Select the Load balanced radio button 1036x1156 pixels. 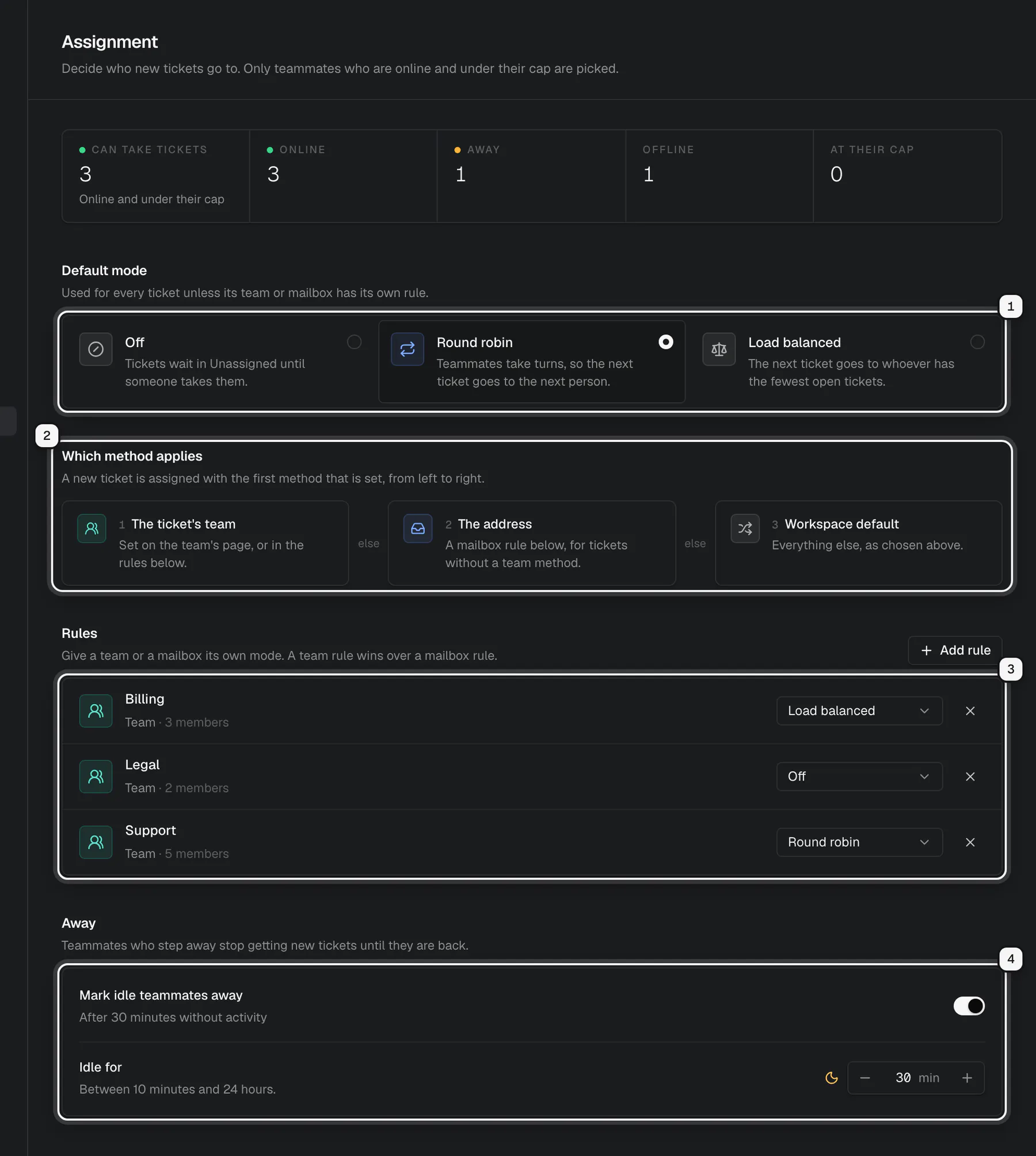click(x=977, y=342)
